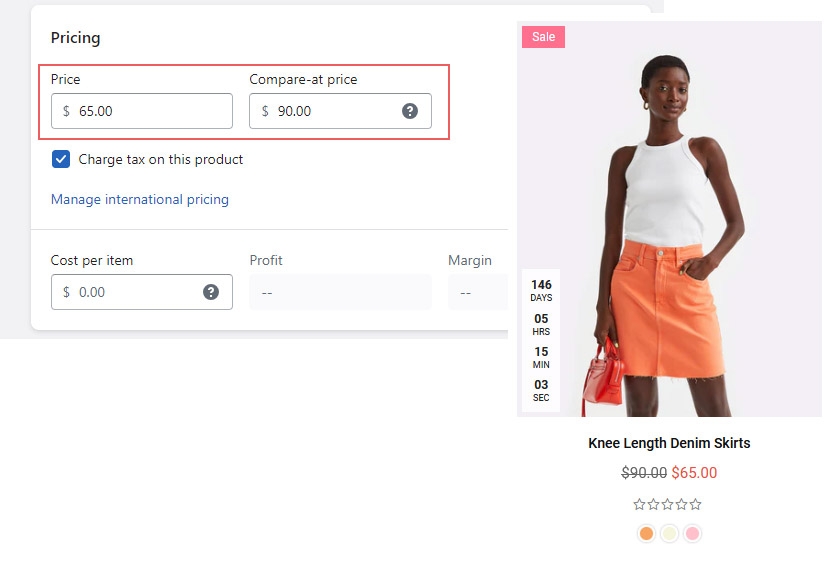840x561 pixels.
Task: Uncheck Charge tax on this product
Action: click(61, 159)
